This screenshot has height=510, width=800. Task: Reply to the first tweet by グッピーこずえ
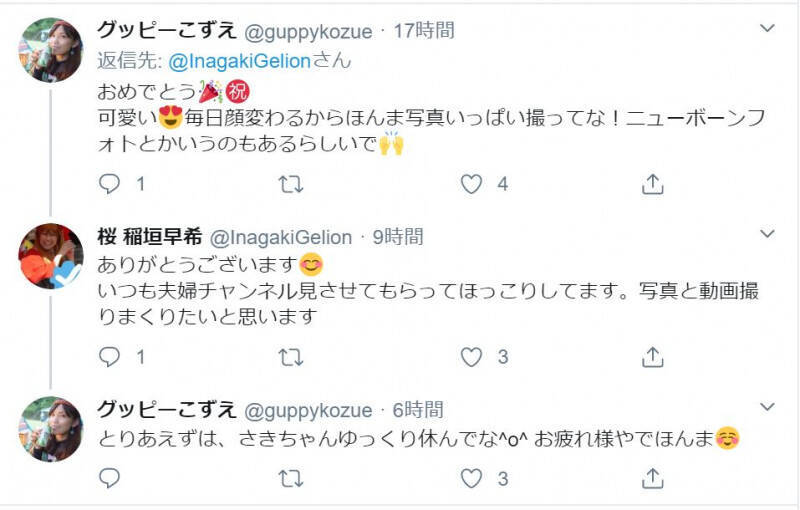(111, 184)
